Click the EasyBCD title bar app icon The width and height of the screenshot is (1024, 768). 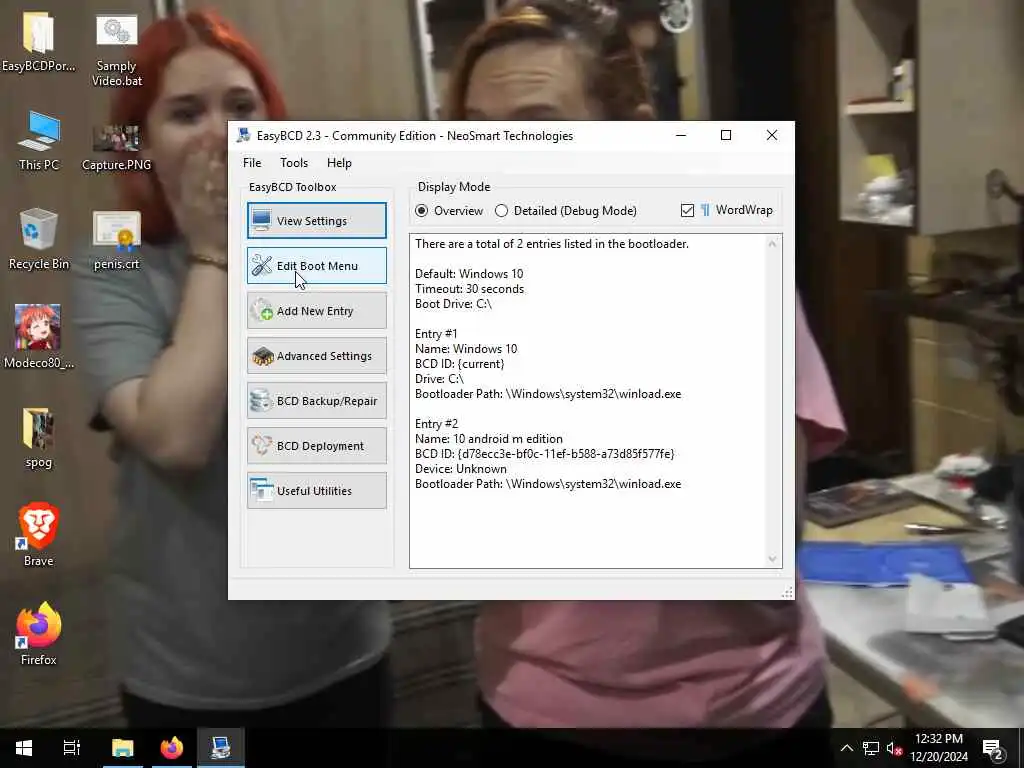244,135
